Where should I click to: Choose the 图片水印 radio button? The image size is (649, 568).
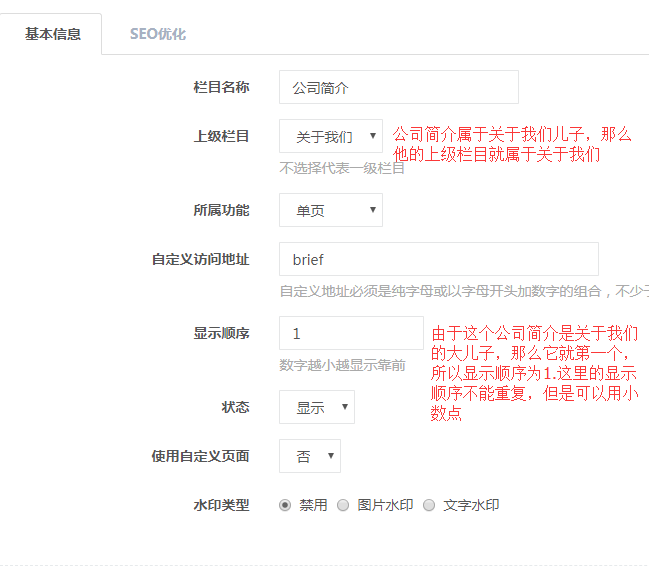click(x=344, y=505)
